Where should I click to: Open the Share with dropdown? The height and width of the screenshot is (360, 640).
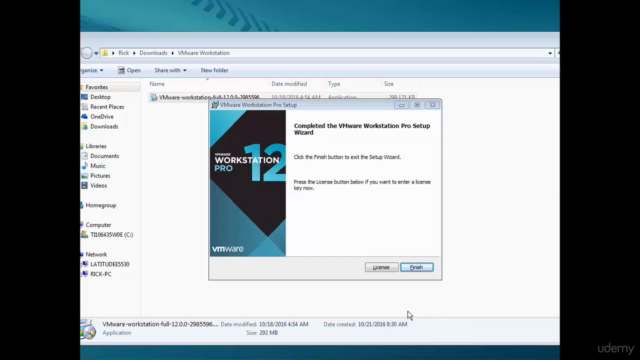(170, 70)
